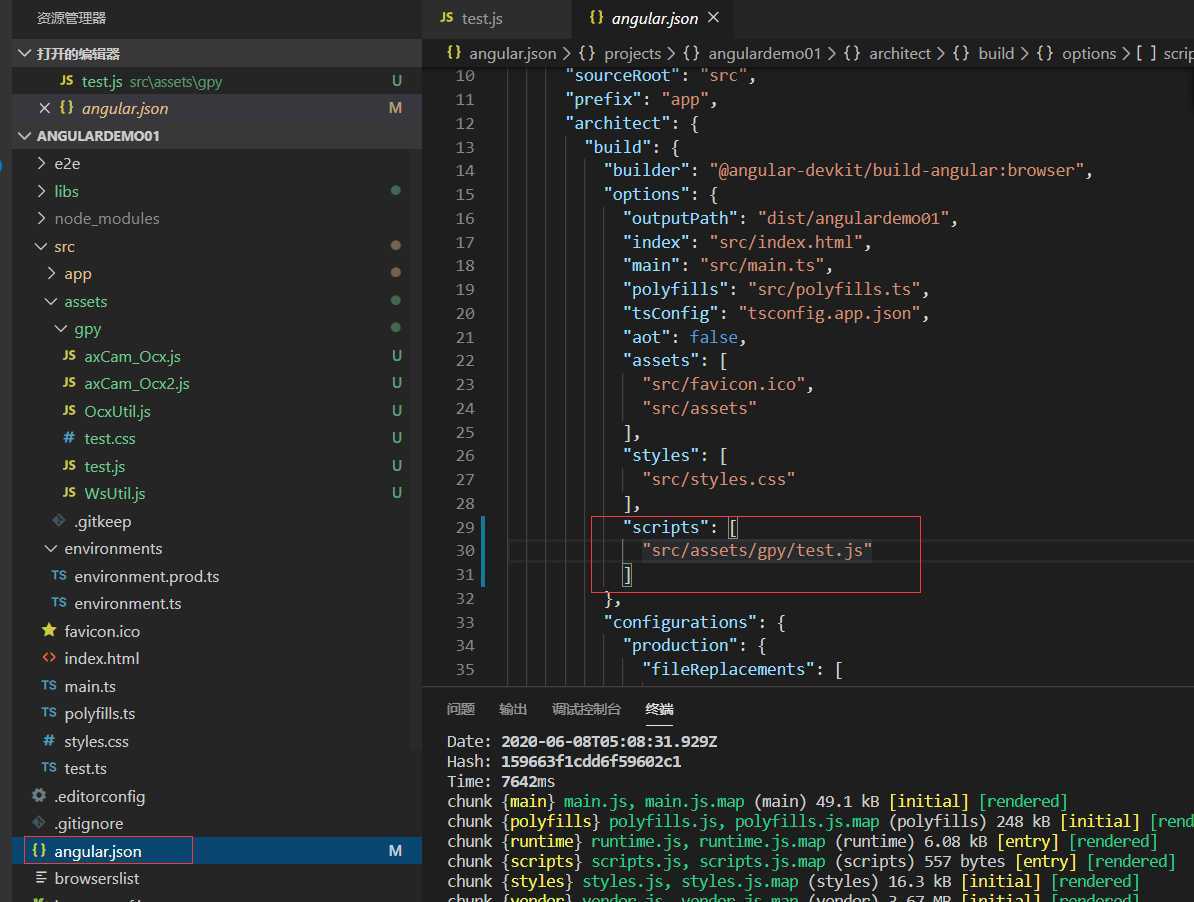Click 'build' breadcrumb segment

[995, 53]
